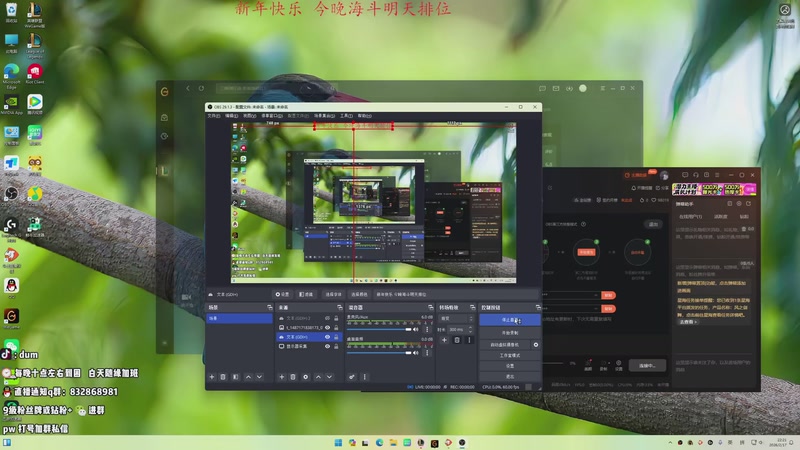Click the add source plus icon

click(x=281, y=377)
